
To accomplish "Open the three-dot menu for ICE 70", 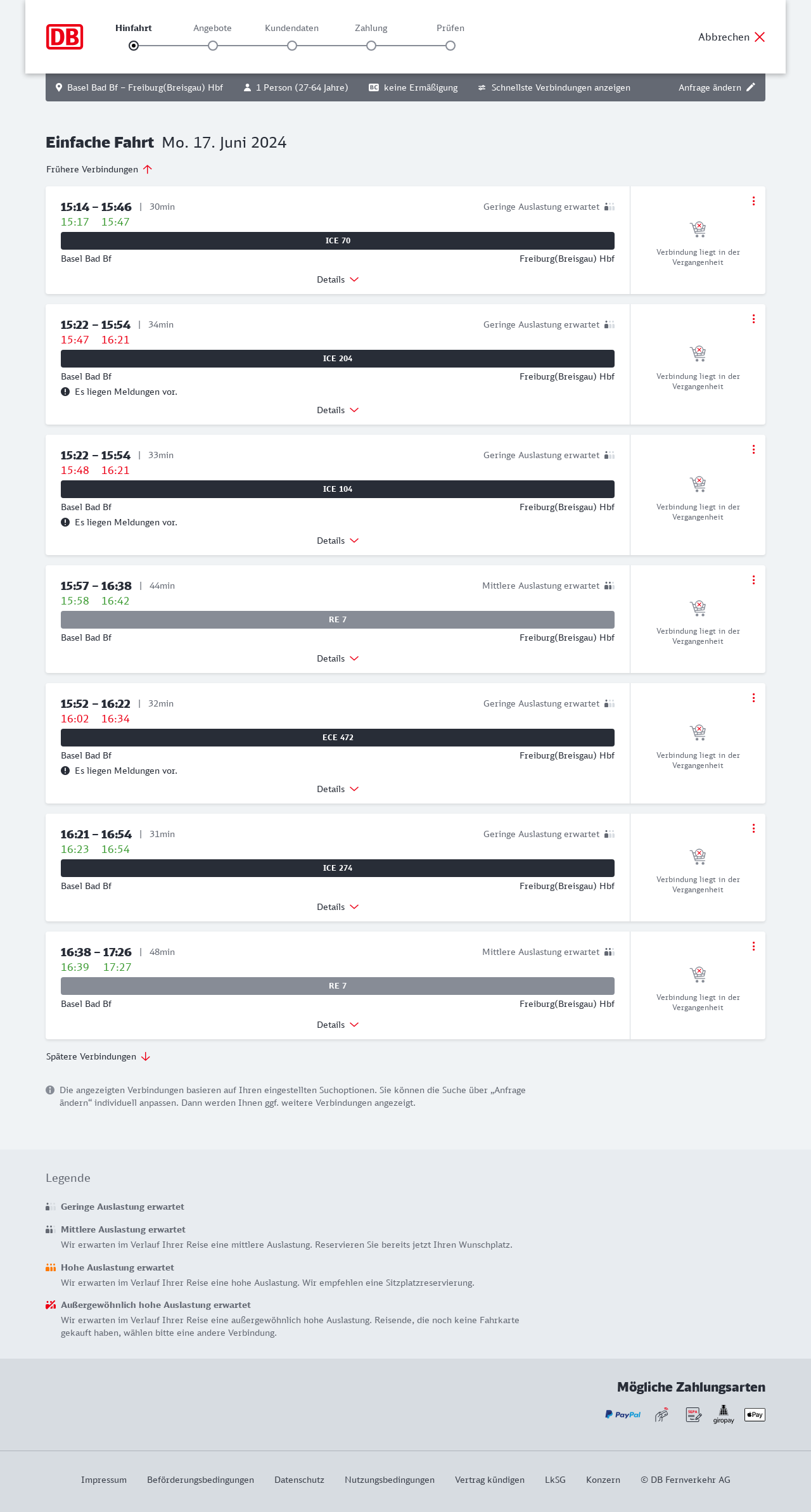I will pyautogui.click(x=753, y=201).
